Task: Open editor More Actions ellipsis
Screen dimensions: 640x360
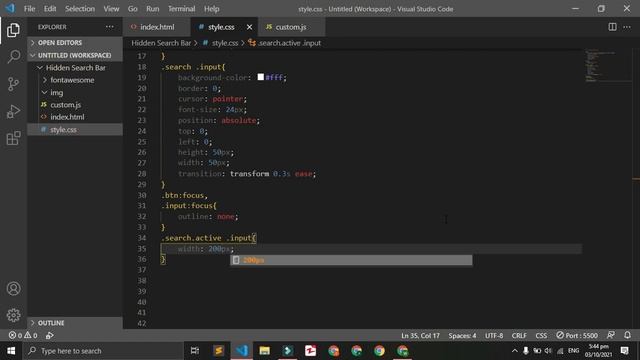Action: [627, 27]
